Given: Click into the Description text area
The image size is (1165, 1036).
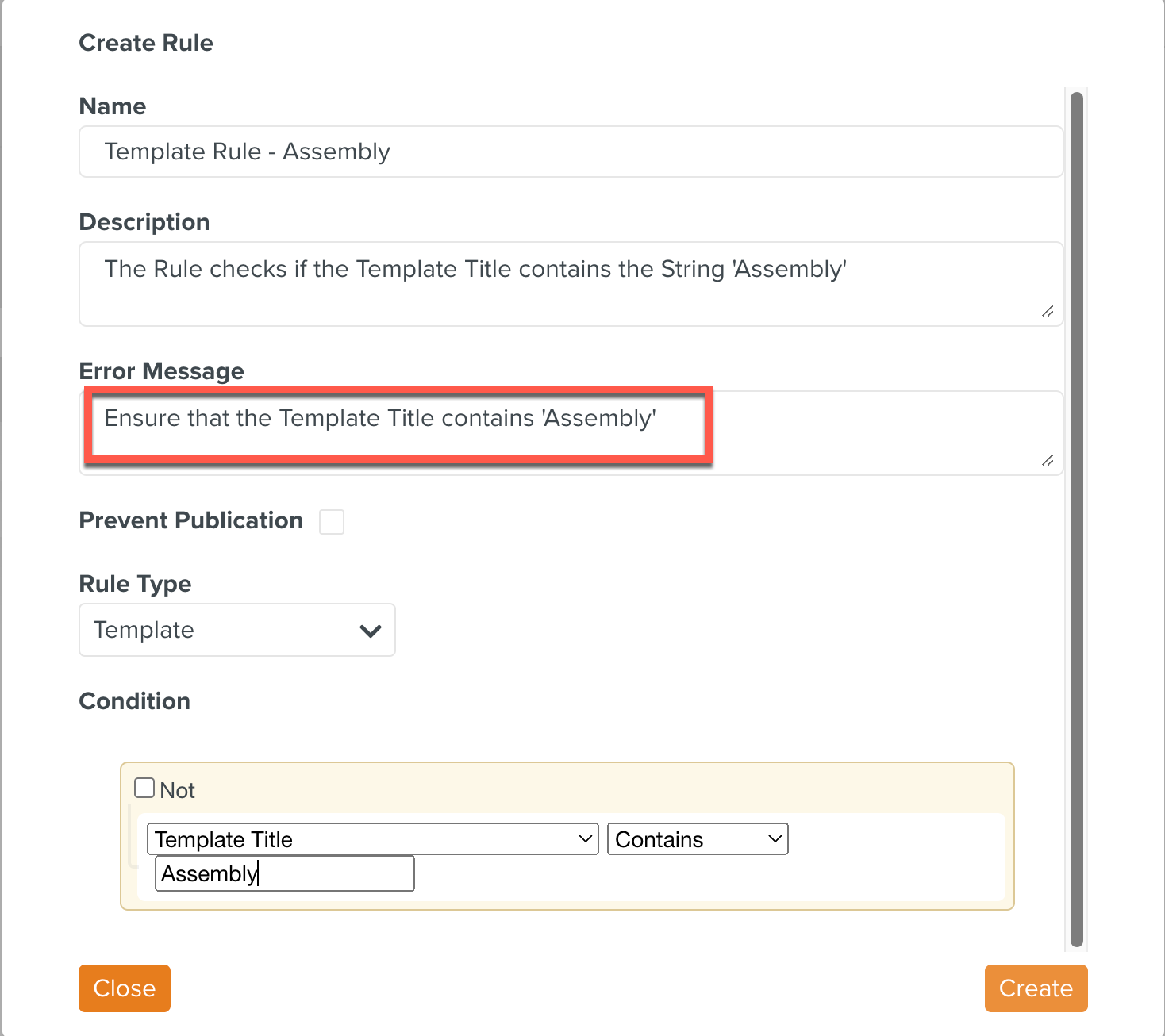Looking at the screenshot, I should (571, 283).
